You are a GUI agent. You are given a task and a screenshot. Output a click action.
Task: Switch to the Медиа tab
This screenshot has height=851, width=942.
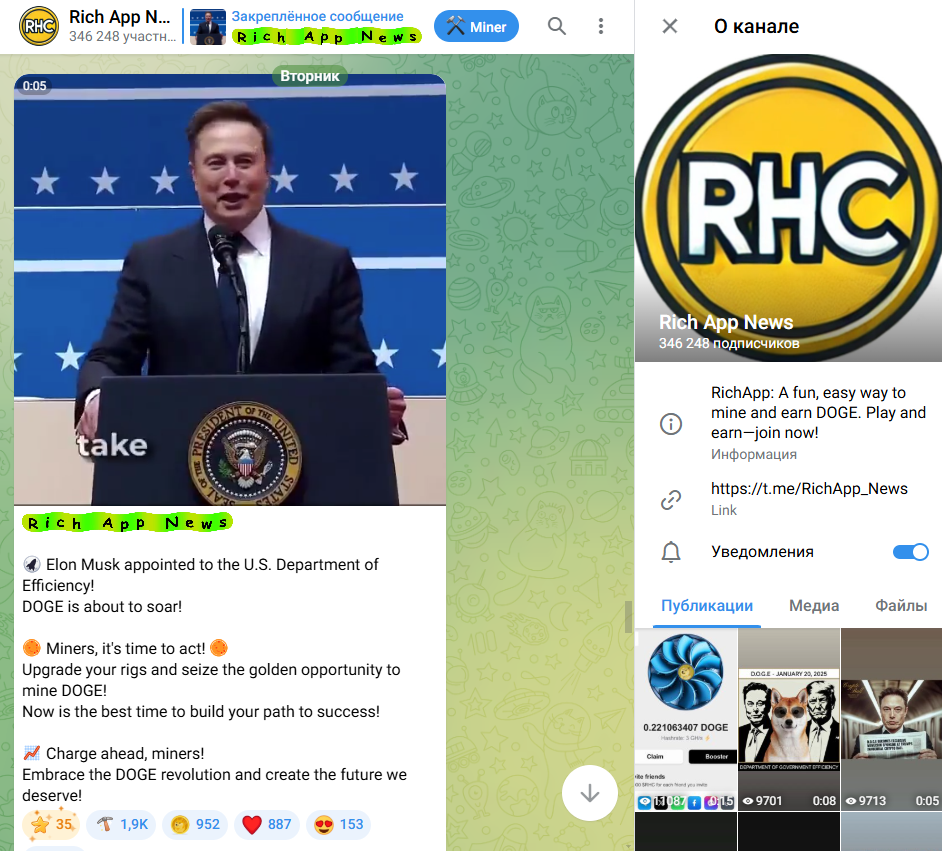click(813, 605)
